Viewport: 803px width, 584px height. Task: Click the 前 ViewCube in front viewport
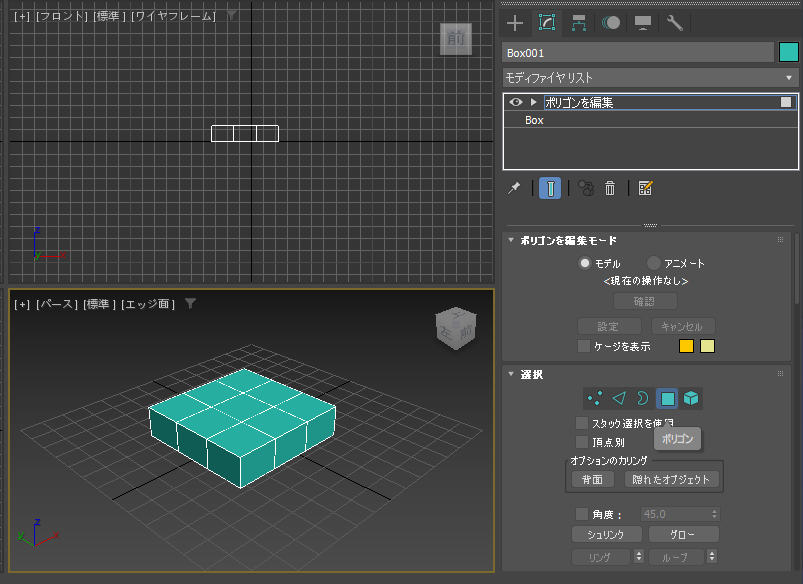456,39
